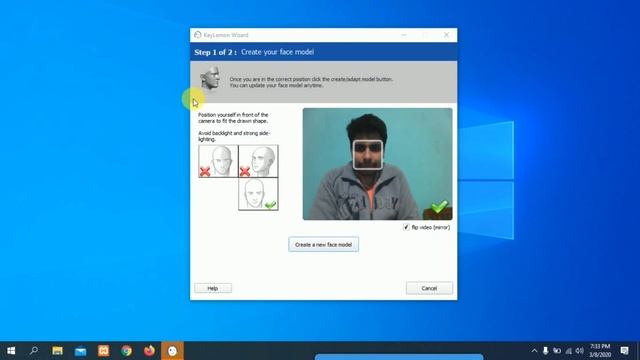Open the volume speaker icon

click(x=580, y=351)
